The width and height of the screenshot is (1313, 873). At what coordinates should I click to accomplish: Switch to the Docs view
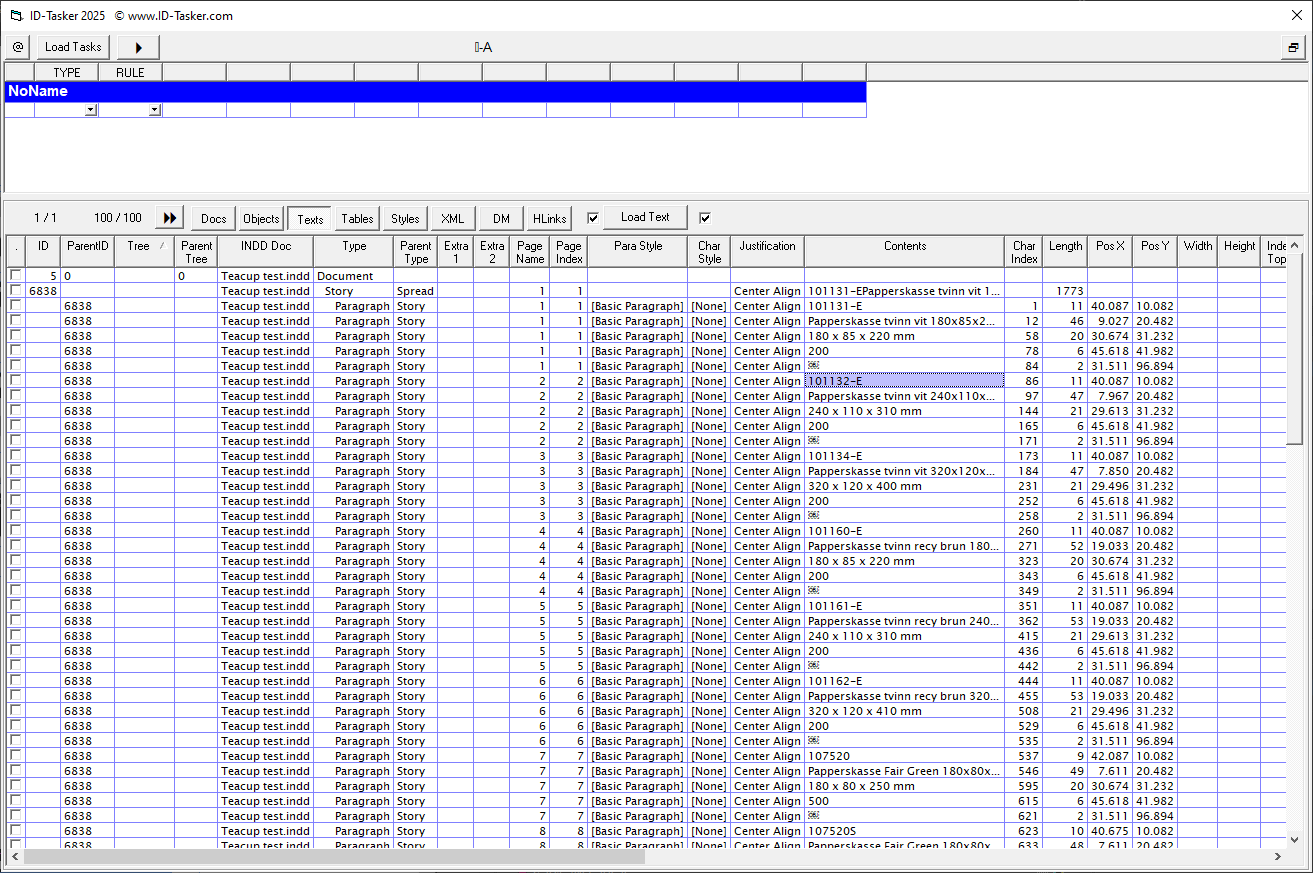click(x=212, y=217)
